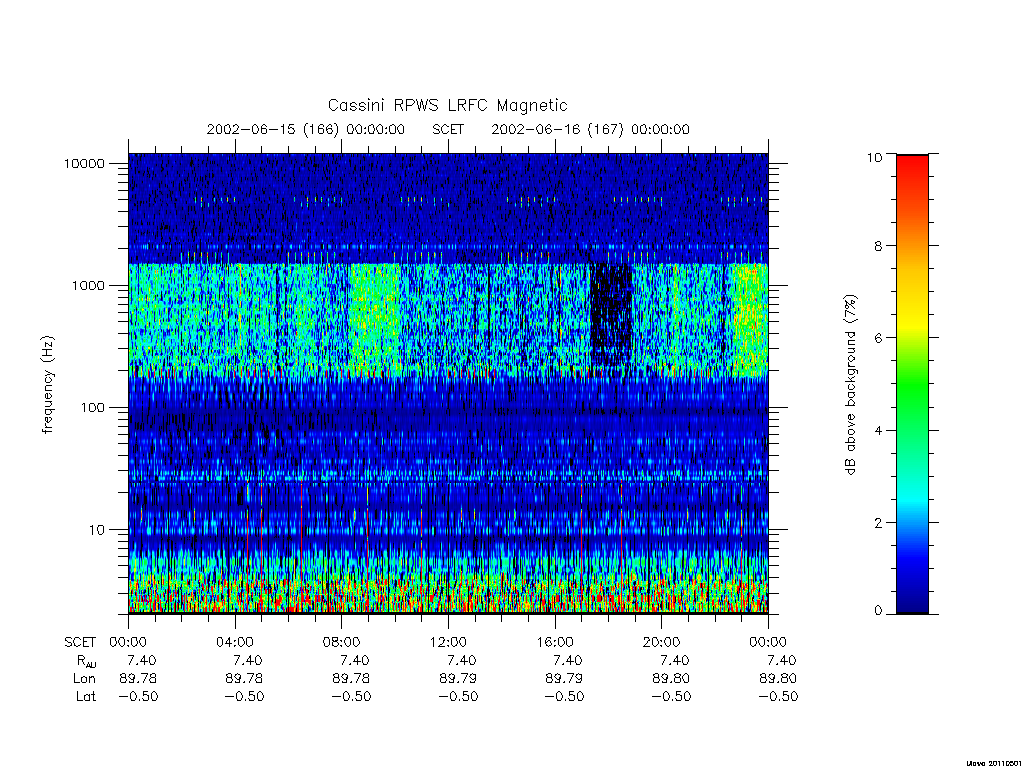The height and width of the screenshot is (768, 1024).
Task: Click the bright yellow-green patch near 09:00 at 1000 Hz
Action: pyautogui.click(x=374, y=313)
